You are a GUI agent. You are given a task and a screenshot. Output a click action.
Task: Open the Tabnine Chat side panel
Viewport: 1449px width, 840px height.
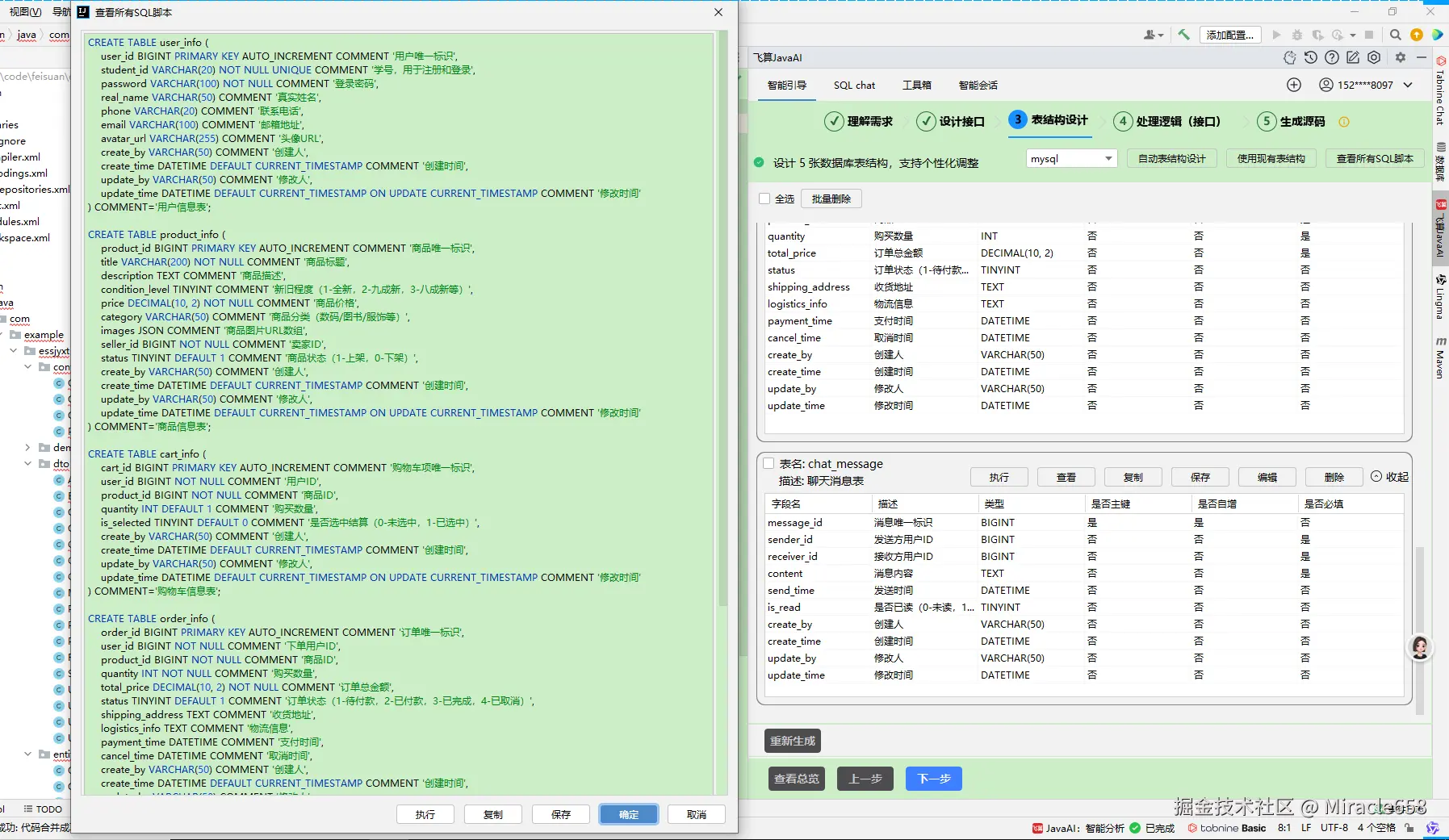pyautogui.click(x=1440, y=90)
